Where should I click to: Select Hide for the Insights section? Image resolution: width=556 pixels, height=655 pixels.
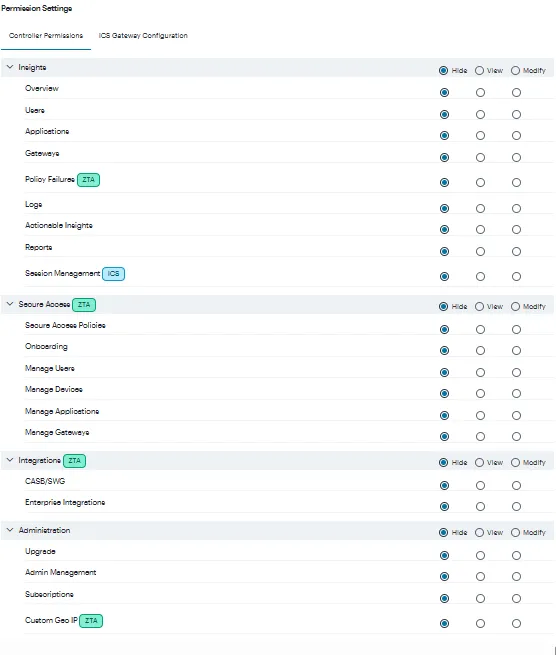pos(444,71)
